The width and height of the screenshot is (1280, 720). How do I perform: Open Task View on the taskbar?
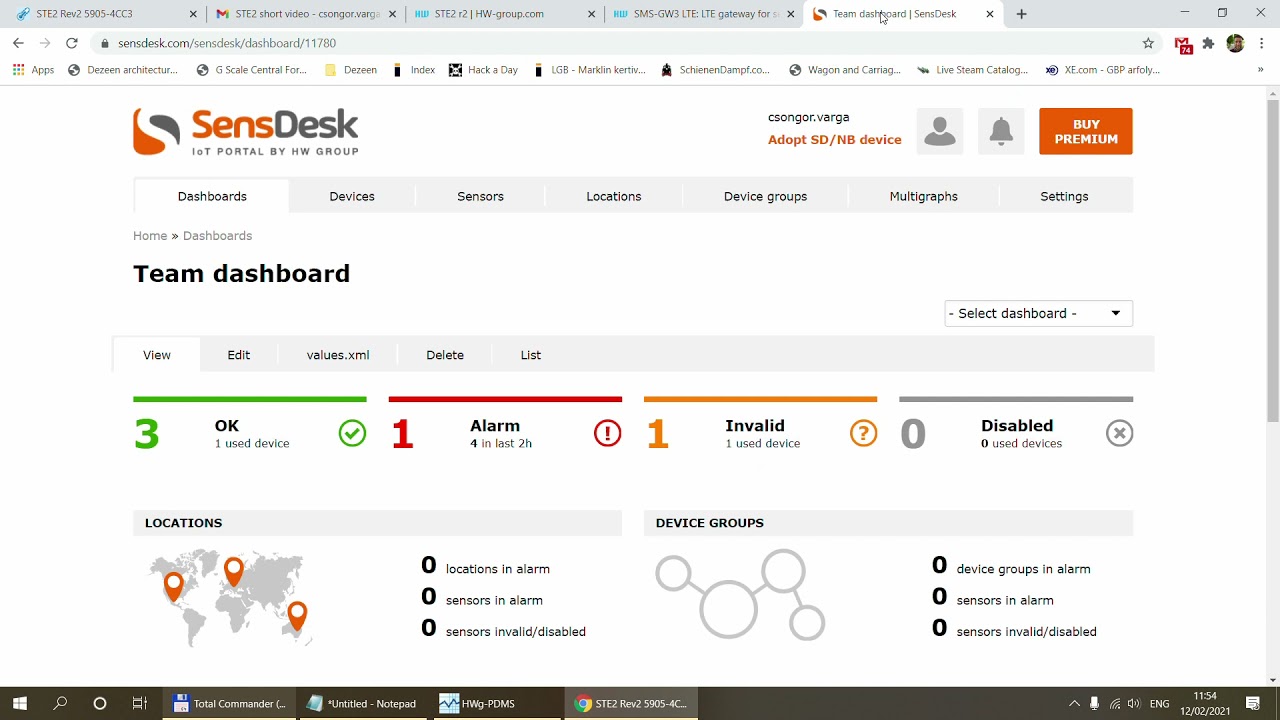click(140, 703)
